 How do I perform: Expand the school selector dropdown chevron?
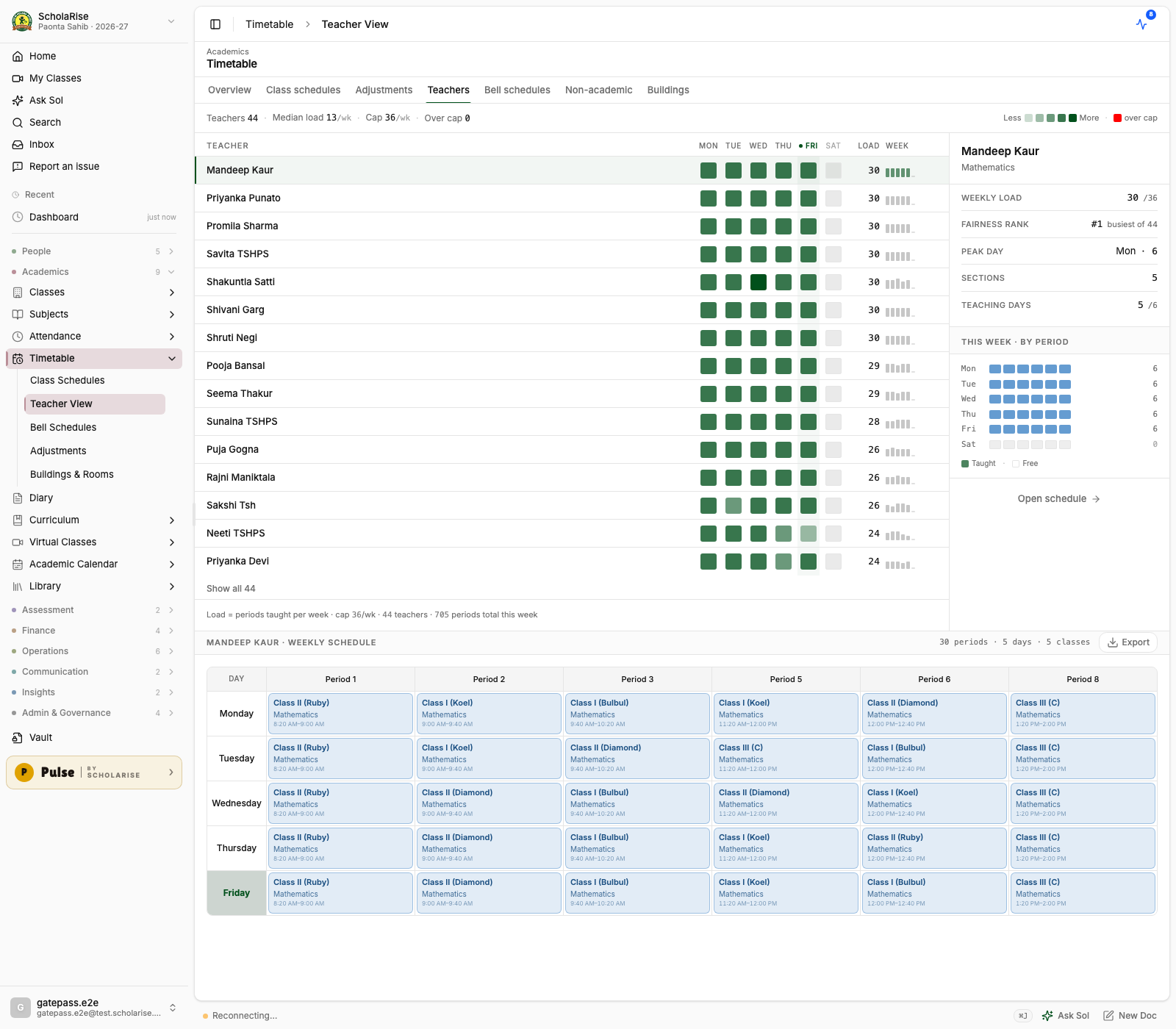(x=171, y=21)
